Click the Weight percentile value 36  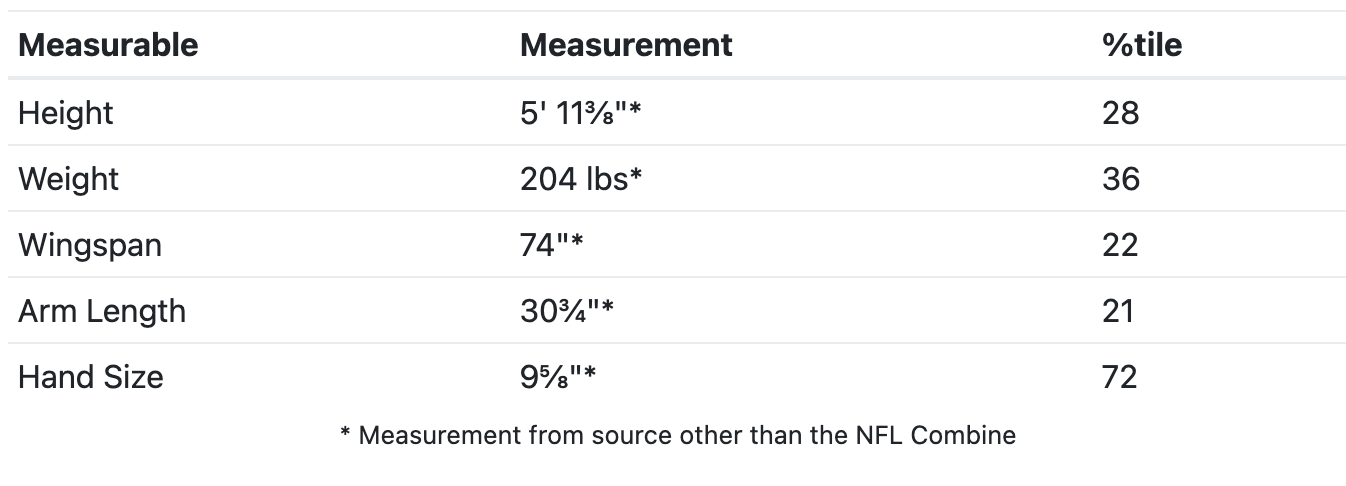tap(1120, 179)
